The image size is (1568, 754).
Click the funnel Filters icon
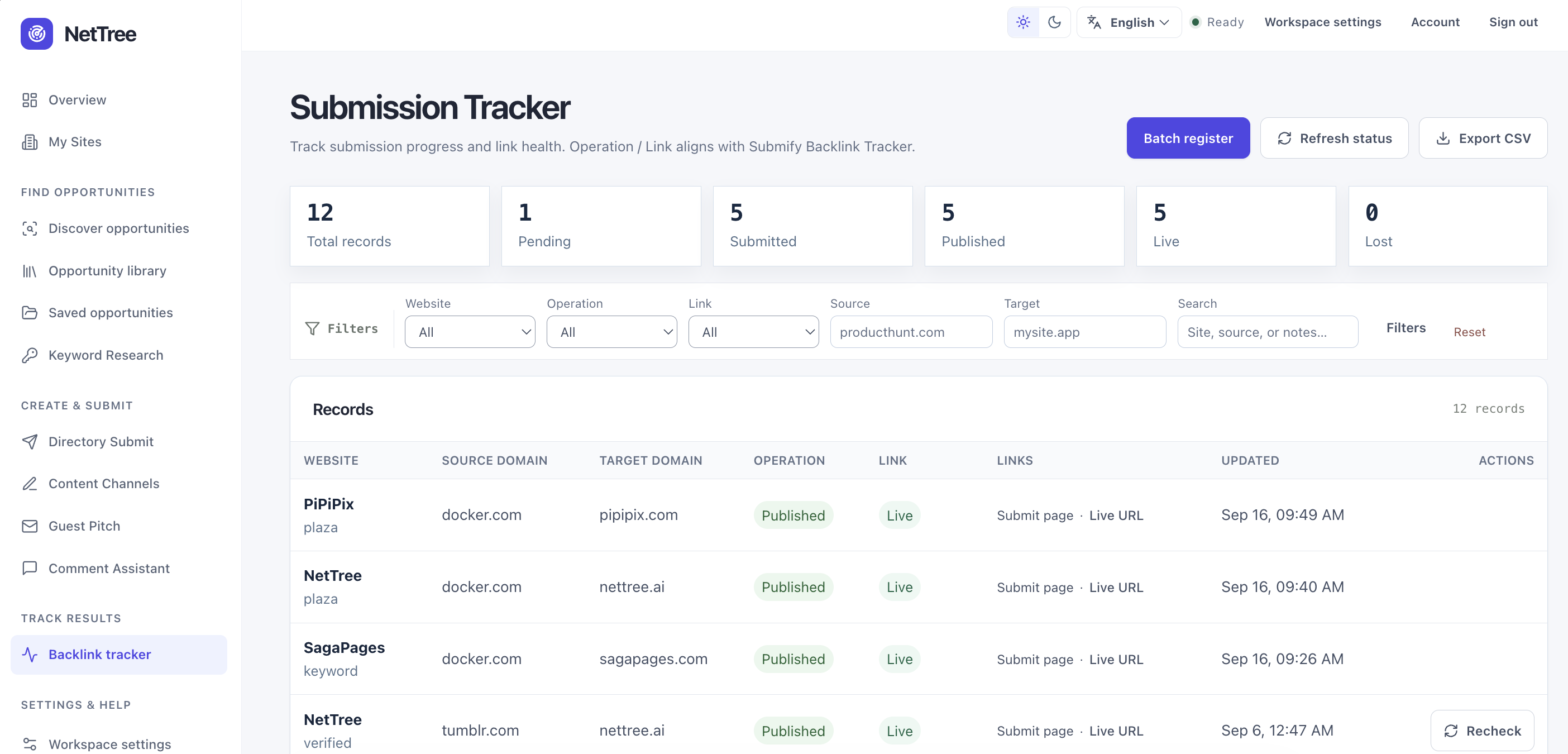312,328
